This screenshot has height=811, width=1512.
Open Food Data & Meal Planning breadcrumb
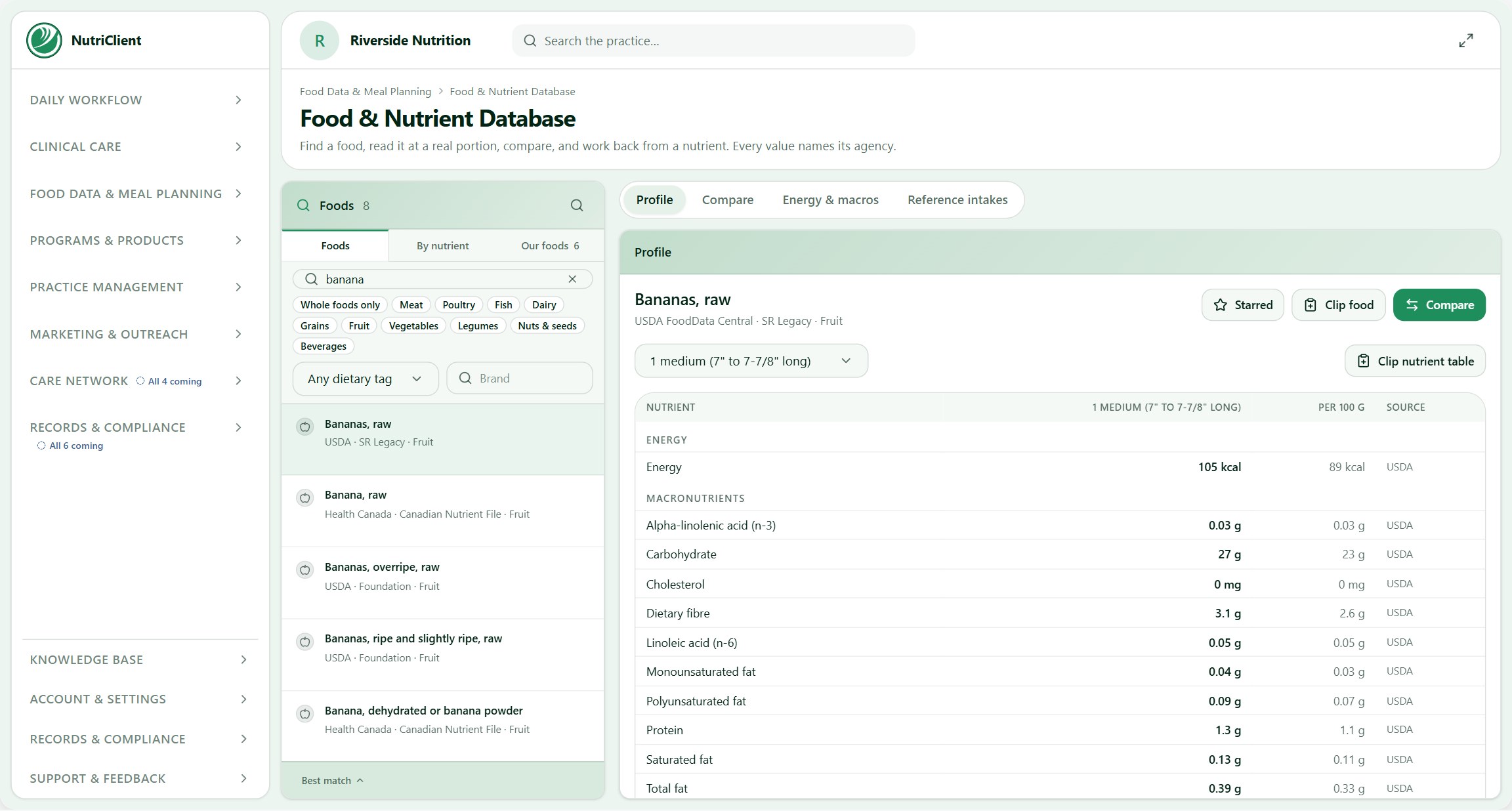pos(366,91)
